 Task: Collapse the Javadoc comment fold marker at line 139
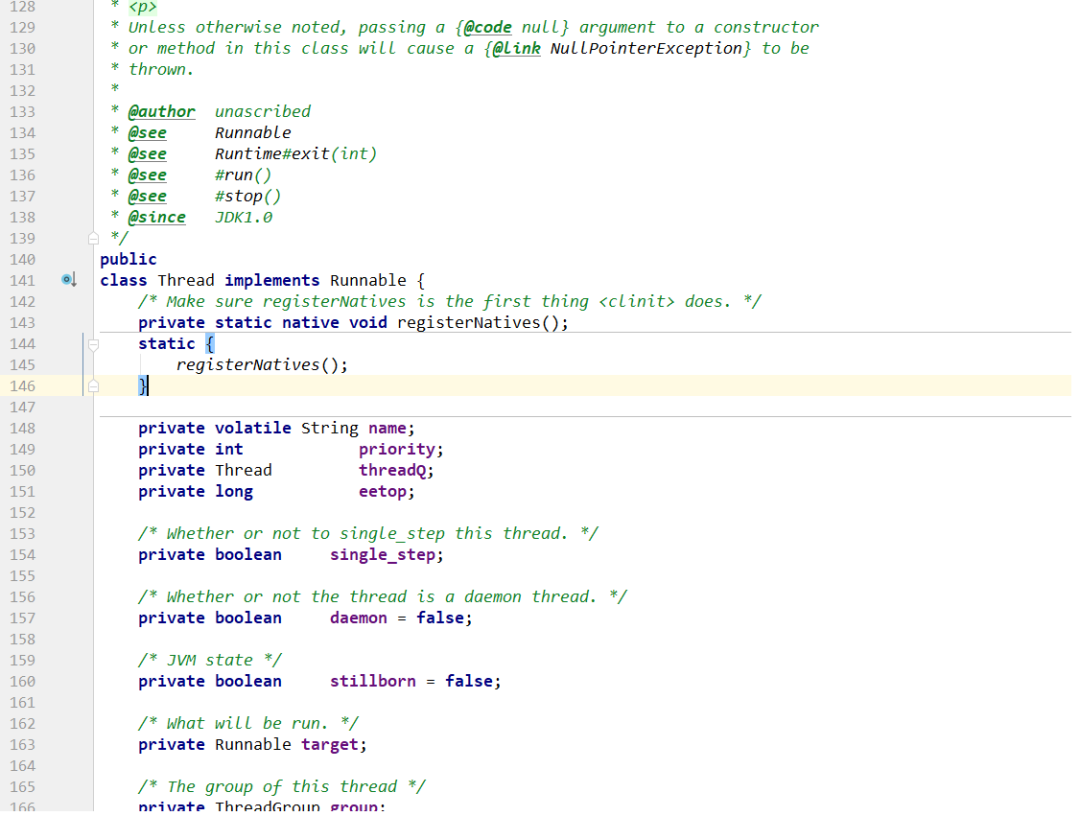pos(94,238)
